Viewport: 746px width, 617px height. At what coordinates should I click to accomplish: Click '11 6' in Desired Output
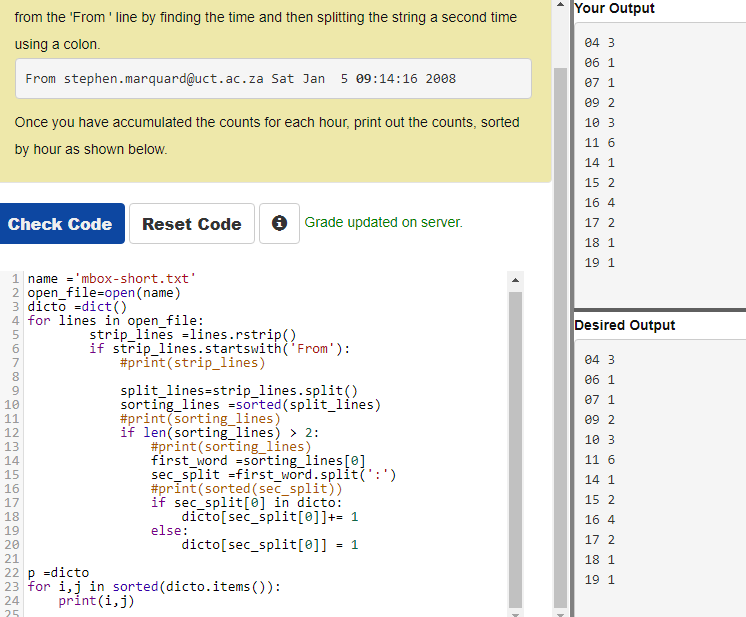(599, 460)
